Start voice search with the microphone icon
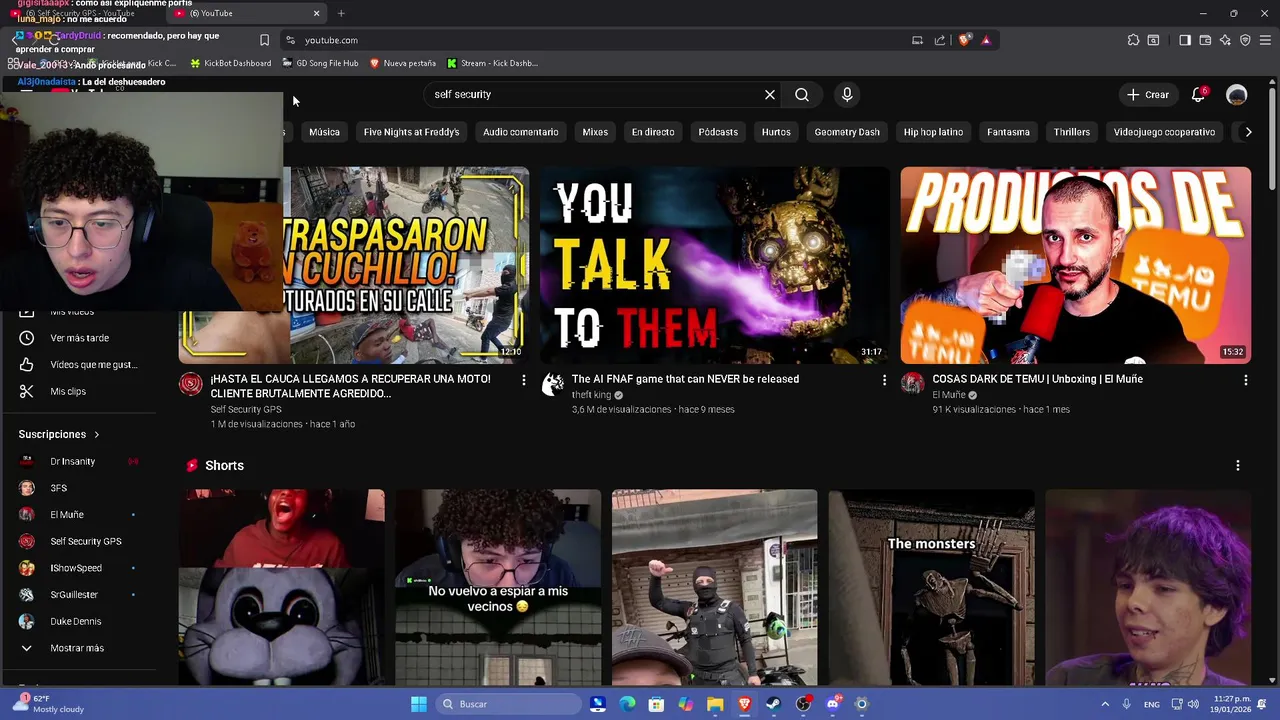The width and height of the screenshot is (1280, 720). tap(847, 94)
